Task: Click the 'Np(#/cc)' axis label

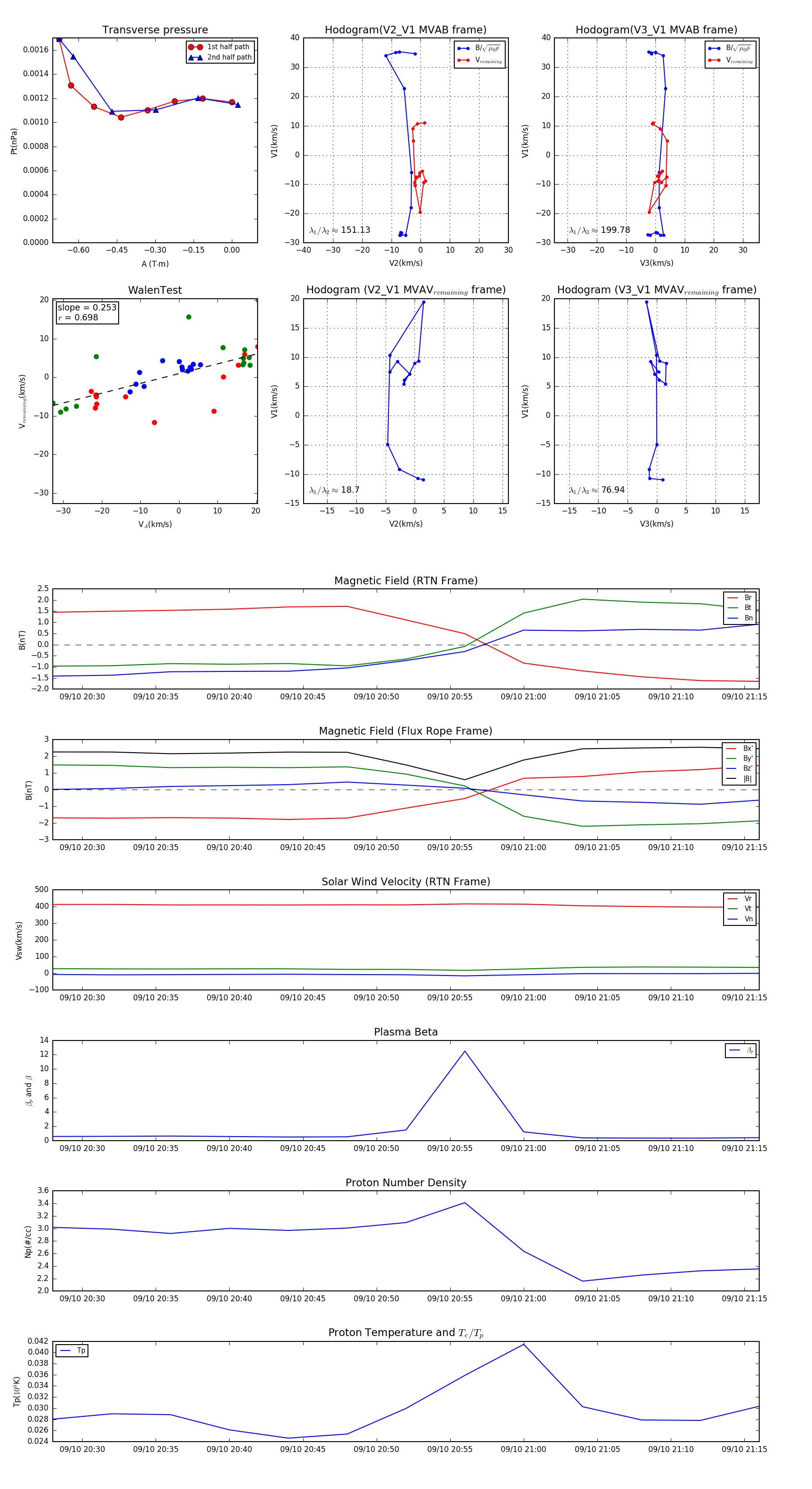Action: pyautogui.click(x=28, y=1241)
